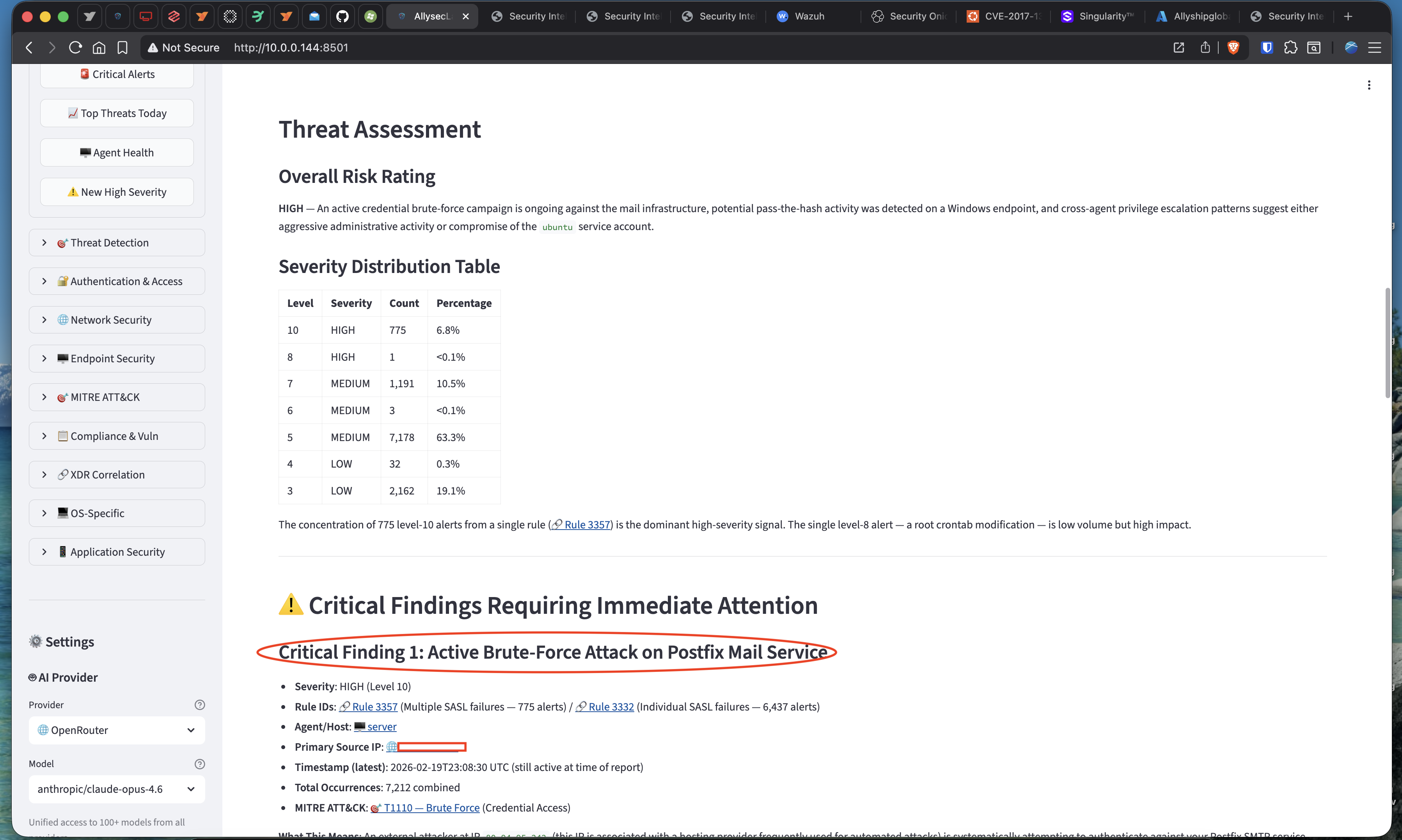Open the red monitor pinned tab

pyautogui.click(x=146, y=16)
